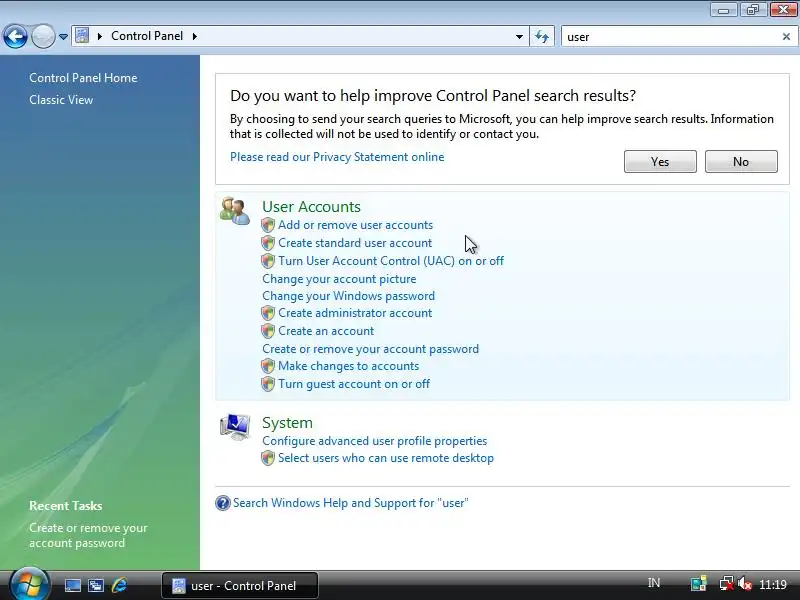The image size is (800, 600).
Task: Click shield icon beside Turn User Account Control
Action: 268,261
